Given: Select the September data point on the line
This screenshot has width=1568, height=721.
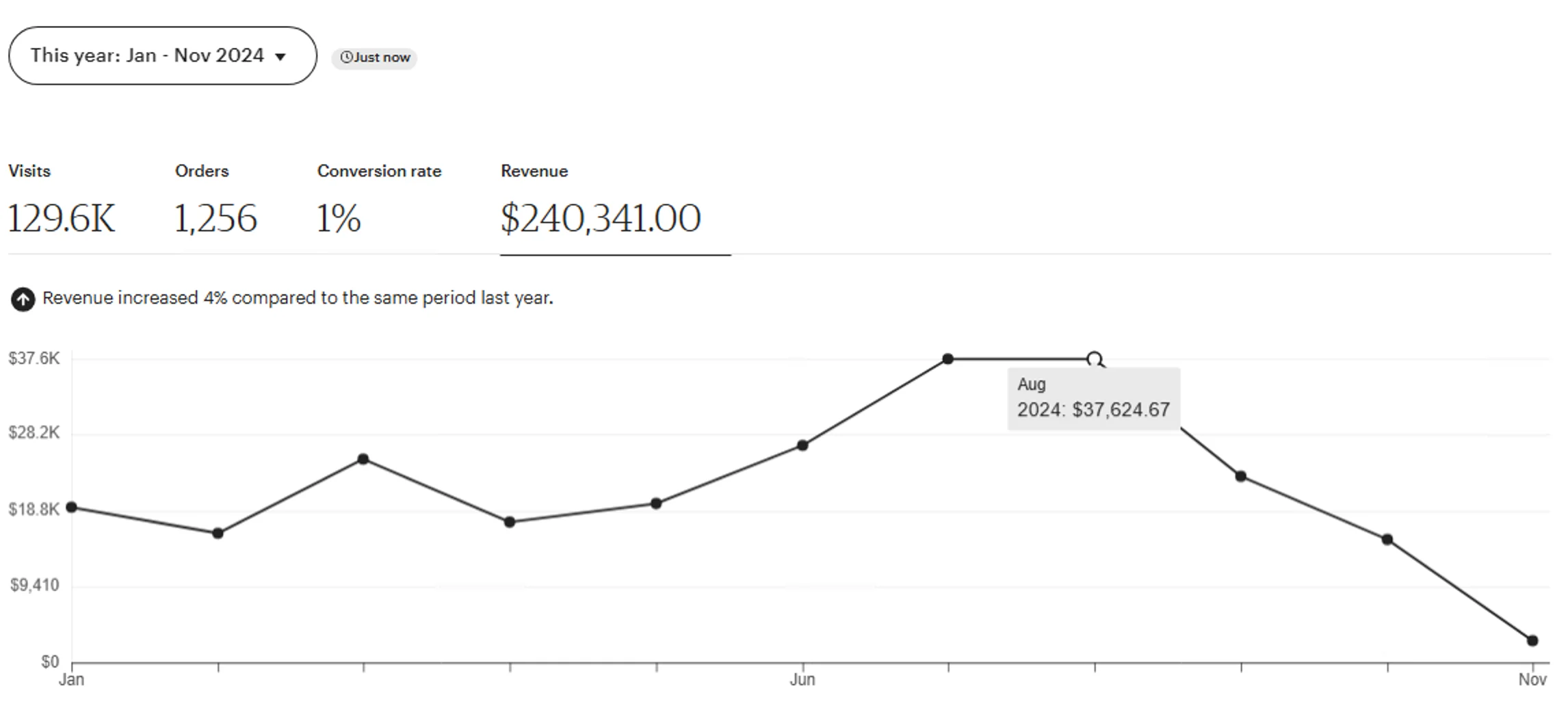Looking at the screenshot, I should (1241, 477).
